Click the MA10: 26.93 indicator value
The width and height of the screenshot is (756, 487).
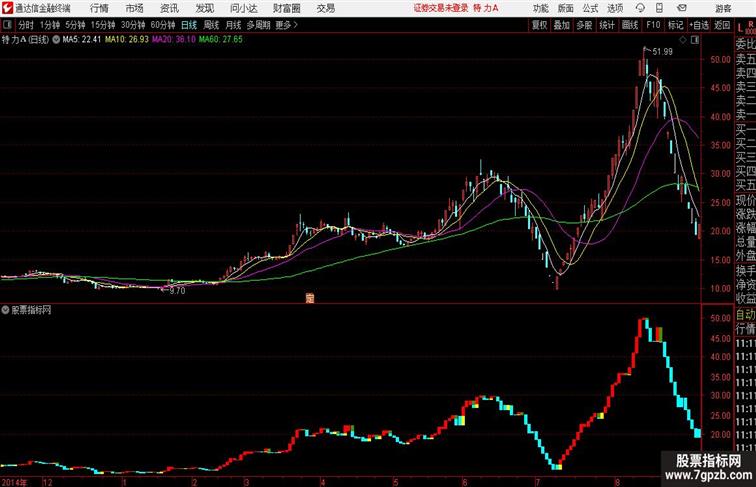point(127,40)
